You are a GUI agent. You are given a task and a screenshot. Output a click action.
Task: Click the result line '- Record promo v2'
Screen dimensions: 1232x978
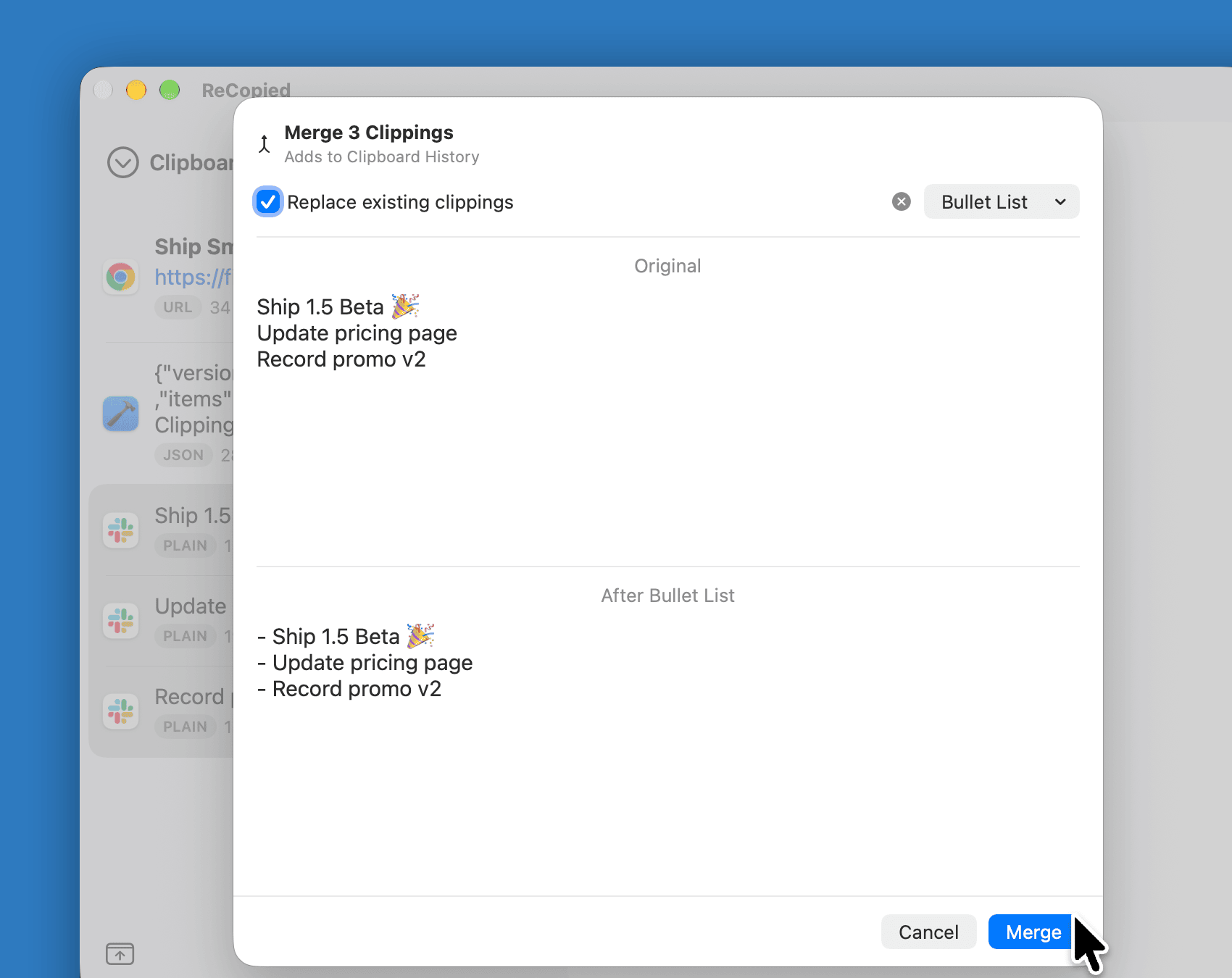(349, 689)
